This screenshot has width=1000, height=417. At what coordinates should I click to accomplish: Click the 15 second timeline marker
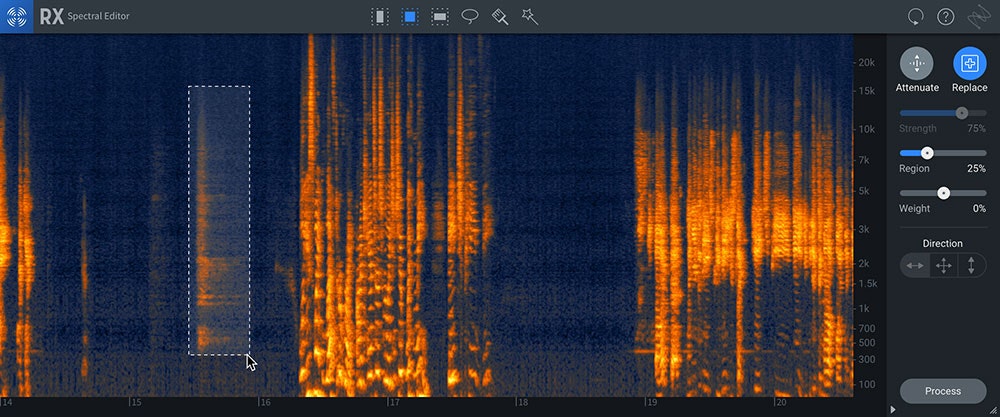(135, 403)
